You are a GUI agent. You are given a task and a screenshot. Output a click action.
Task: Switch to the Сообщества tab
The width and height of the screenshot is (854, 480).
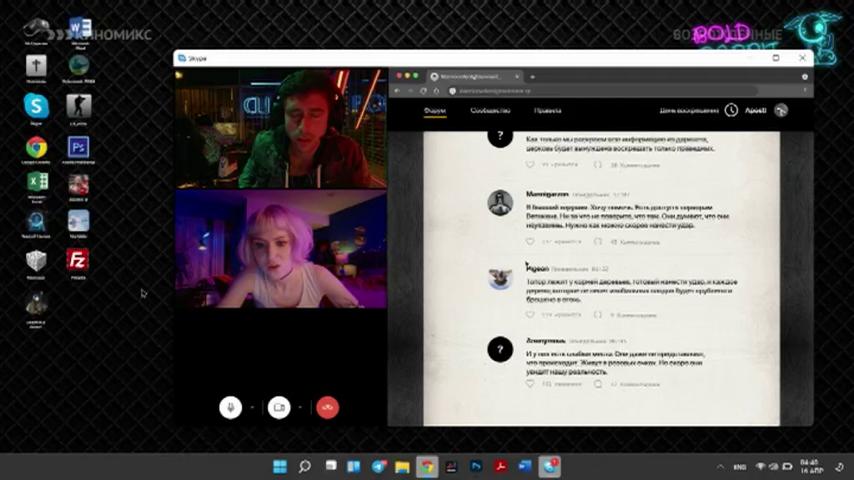pos(490,111)
